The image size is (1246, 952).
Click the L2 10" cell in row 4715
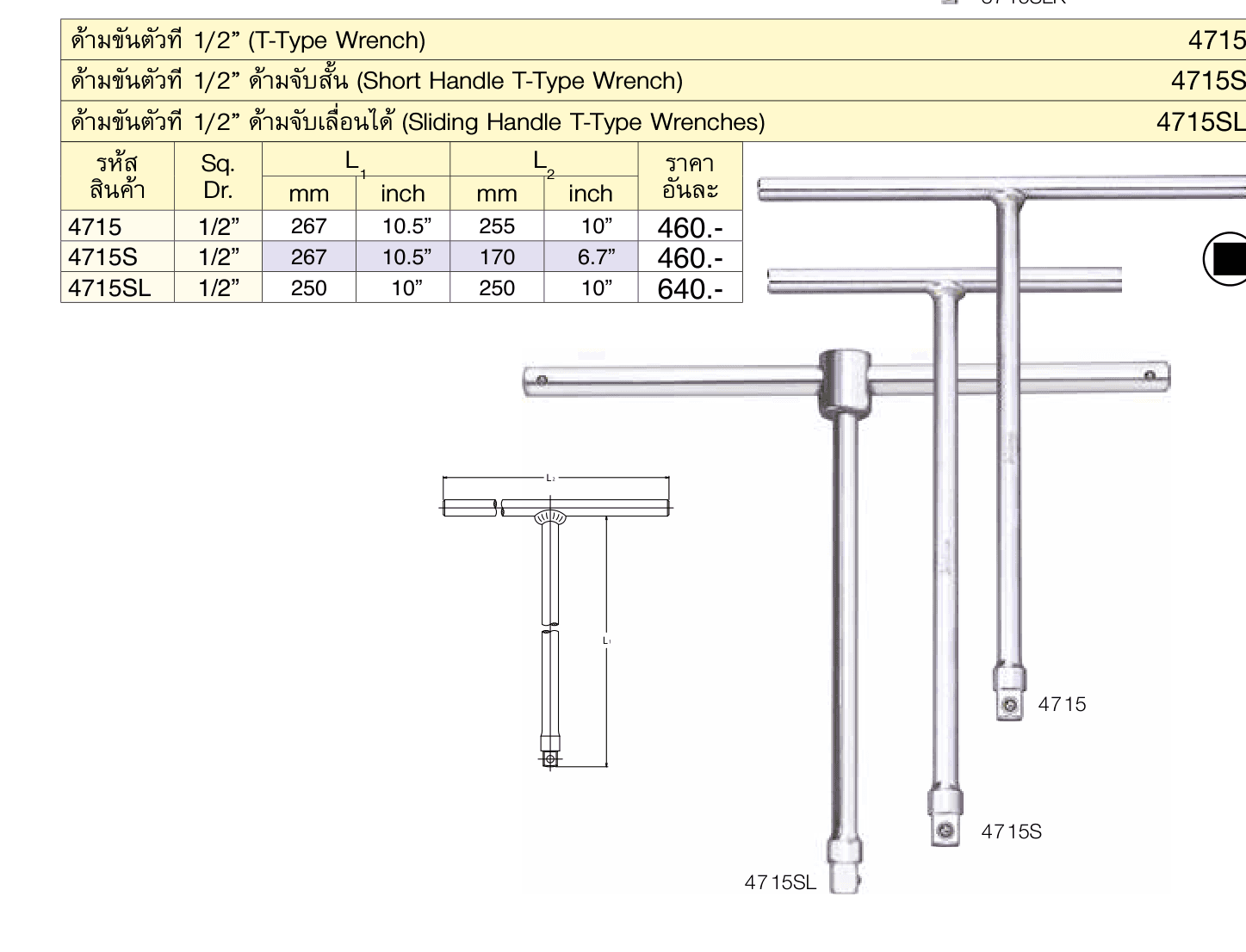[591, 226]
